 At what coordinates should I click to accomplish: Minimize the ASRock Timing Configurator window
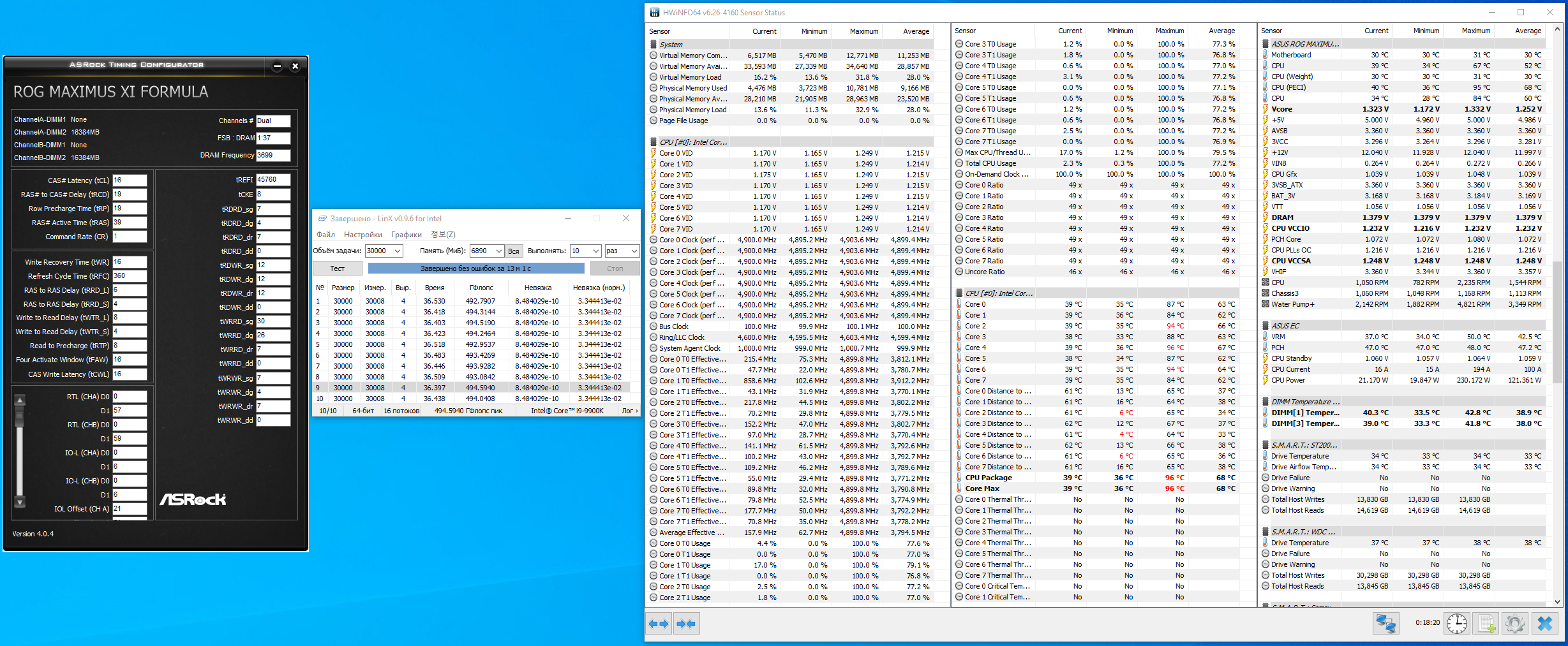pos(277,66)
